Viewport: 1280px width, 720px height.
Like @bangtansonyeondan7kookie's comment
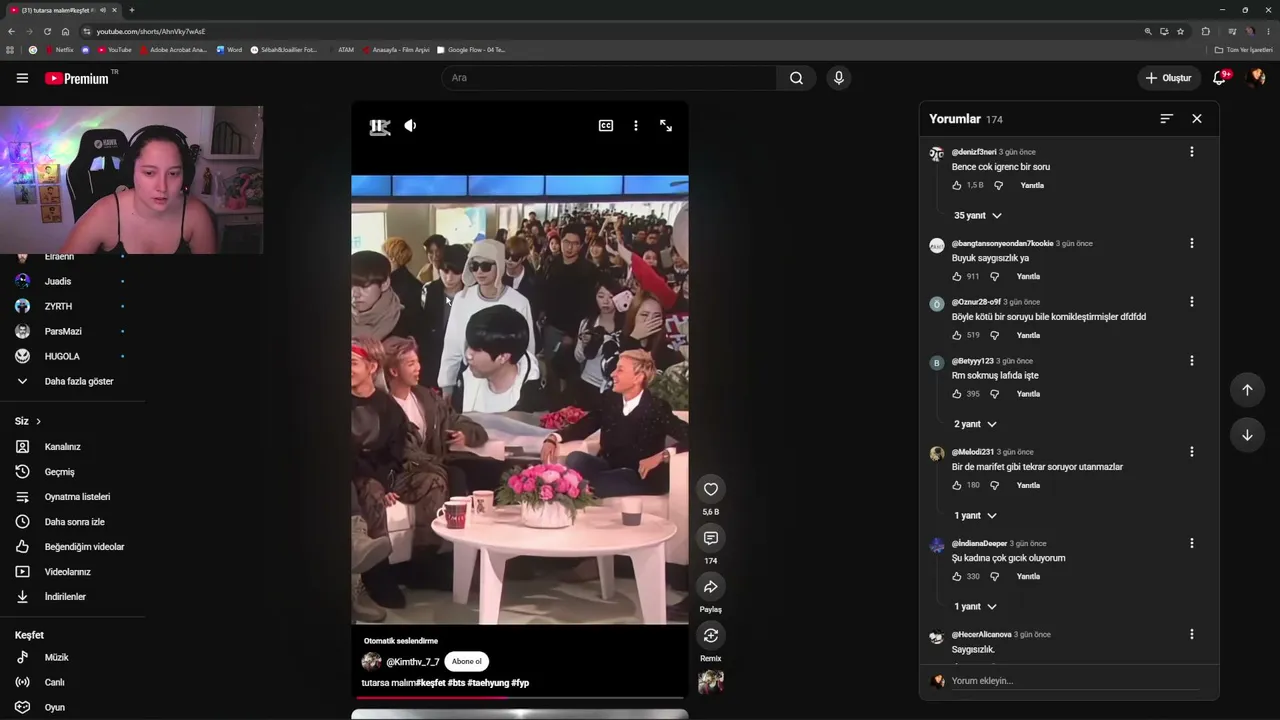click(x=957, y=276)
